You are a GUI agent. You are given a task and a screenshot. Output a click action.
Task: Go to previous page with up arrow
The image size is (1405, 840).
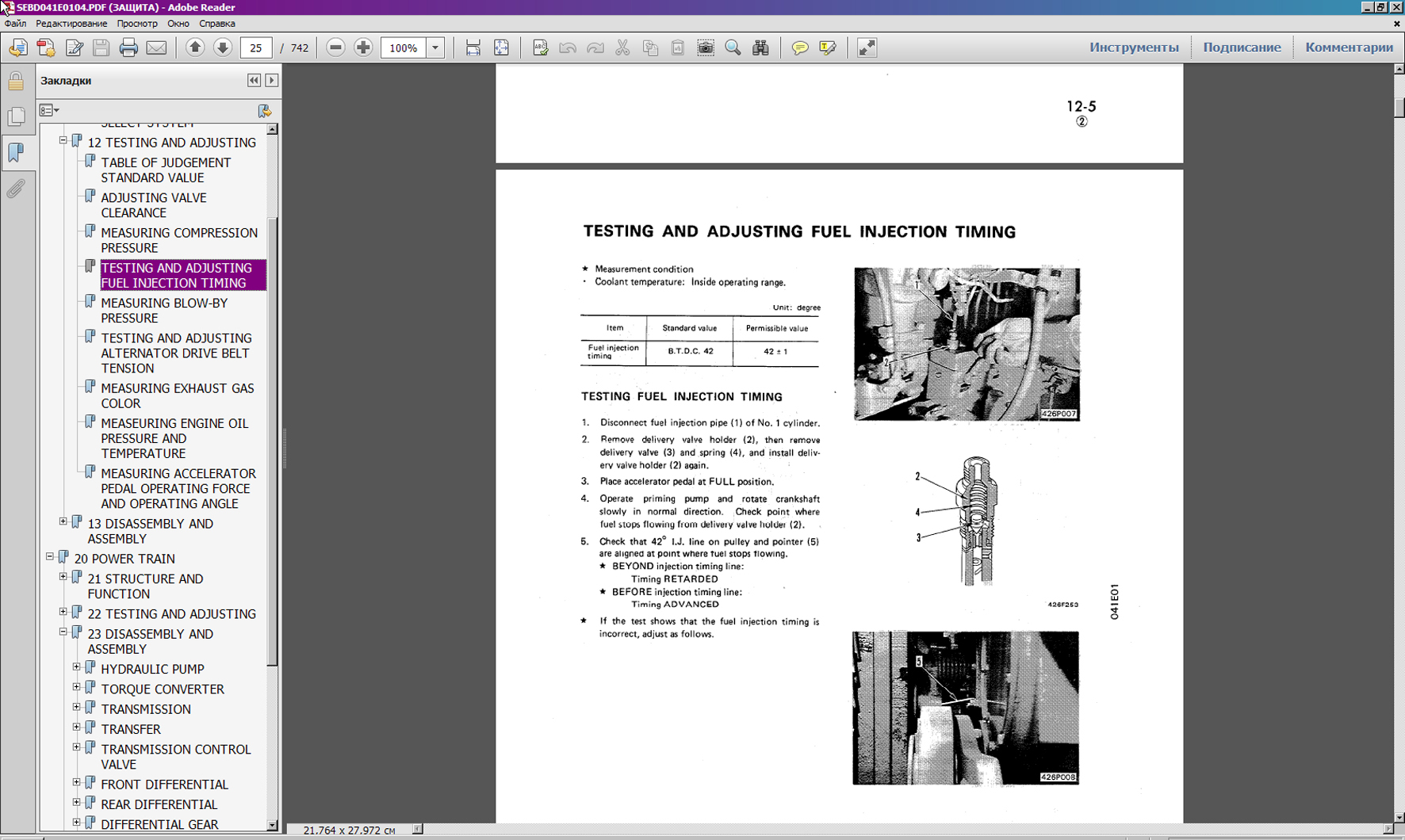[x=195, y=48]
